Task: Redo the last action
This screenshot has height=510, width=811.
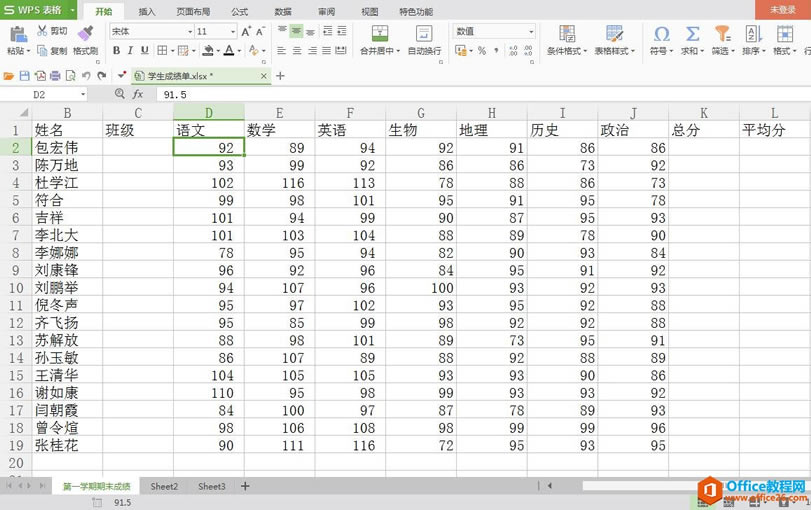Action: pyautogui.click(x=101, y=76)
